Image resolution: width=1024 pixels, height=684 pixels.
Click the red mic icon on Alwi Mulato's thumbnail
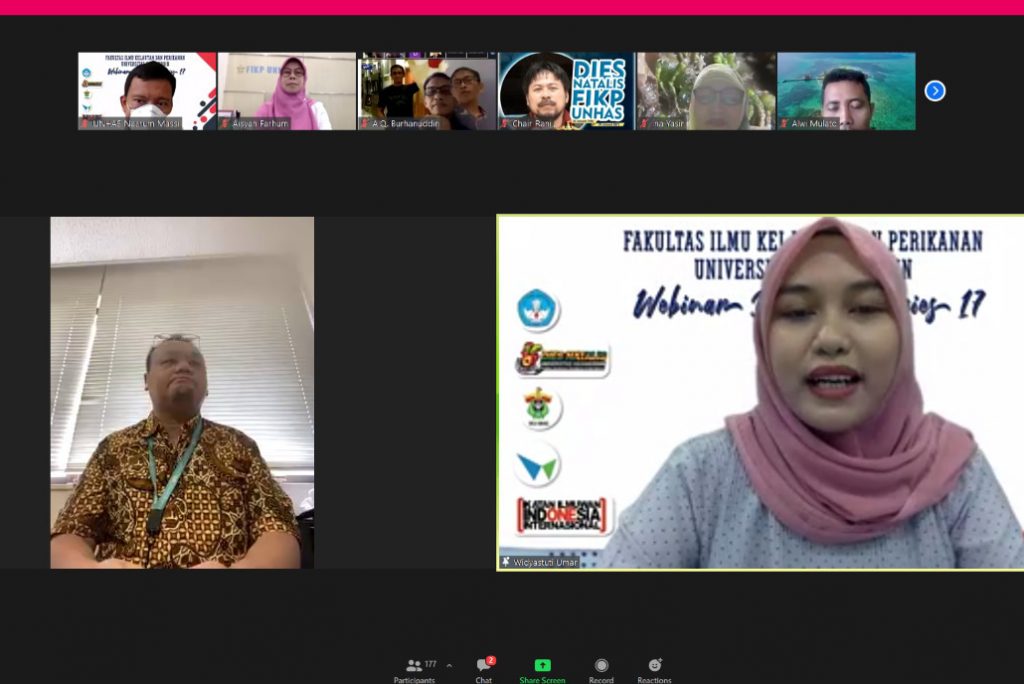pyautogui.click(x=783, y=122)
